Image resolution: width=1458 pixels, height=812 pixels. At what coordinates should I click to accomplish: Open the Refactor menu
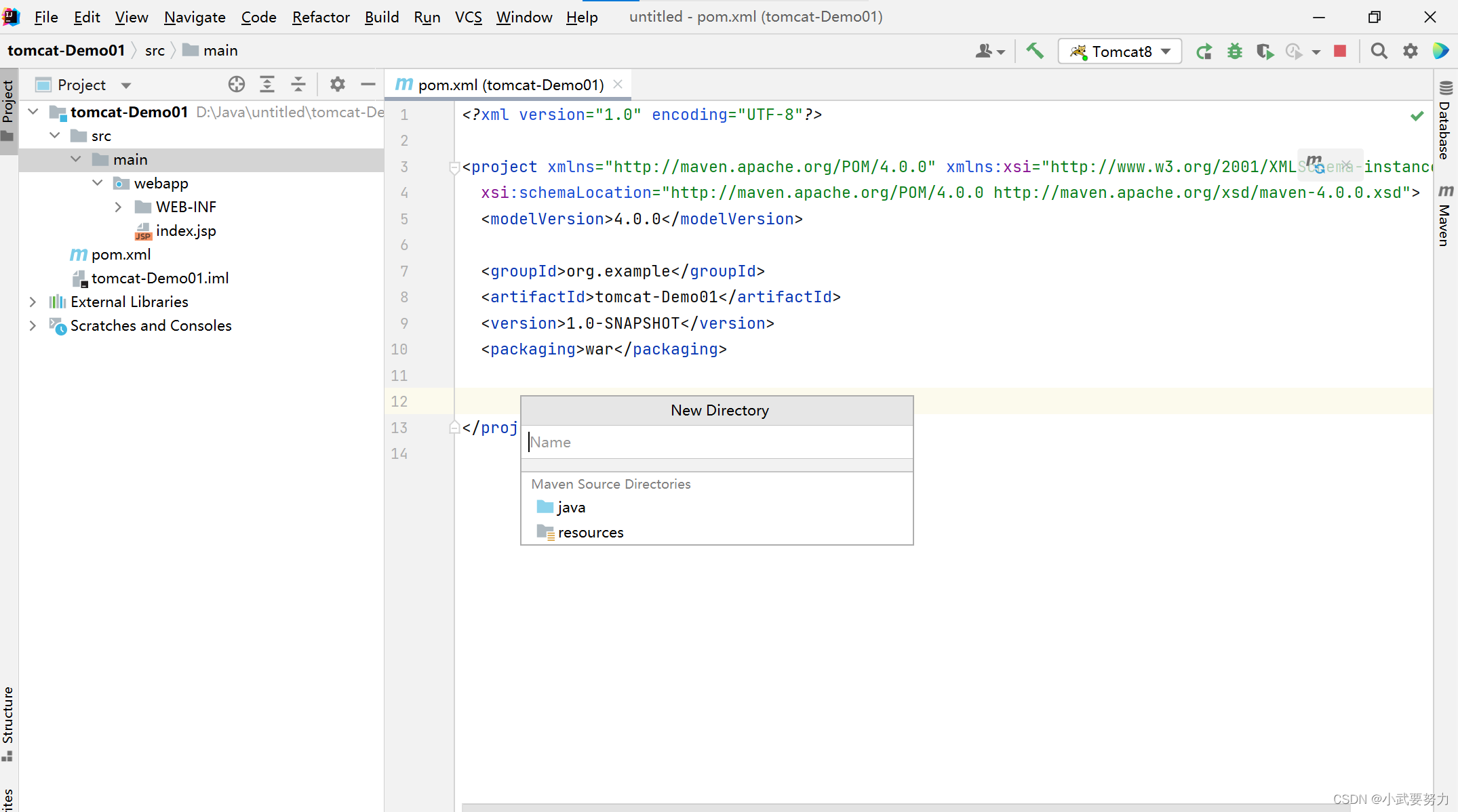click(x=320, y=17)
